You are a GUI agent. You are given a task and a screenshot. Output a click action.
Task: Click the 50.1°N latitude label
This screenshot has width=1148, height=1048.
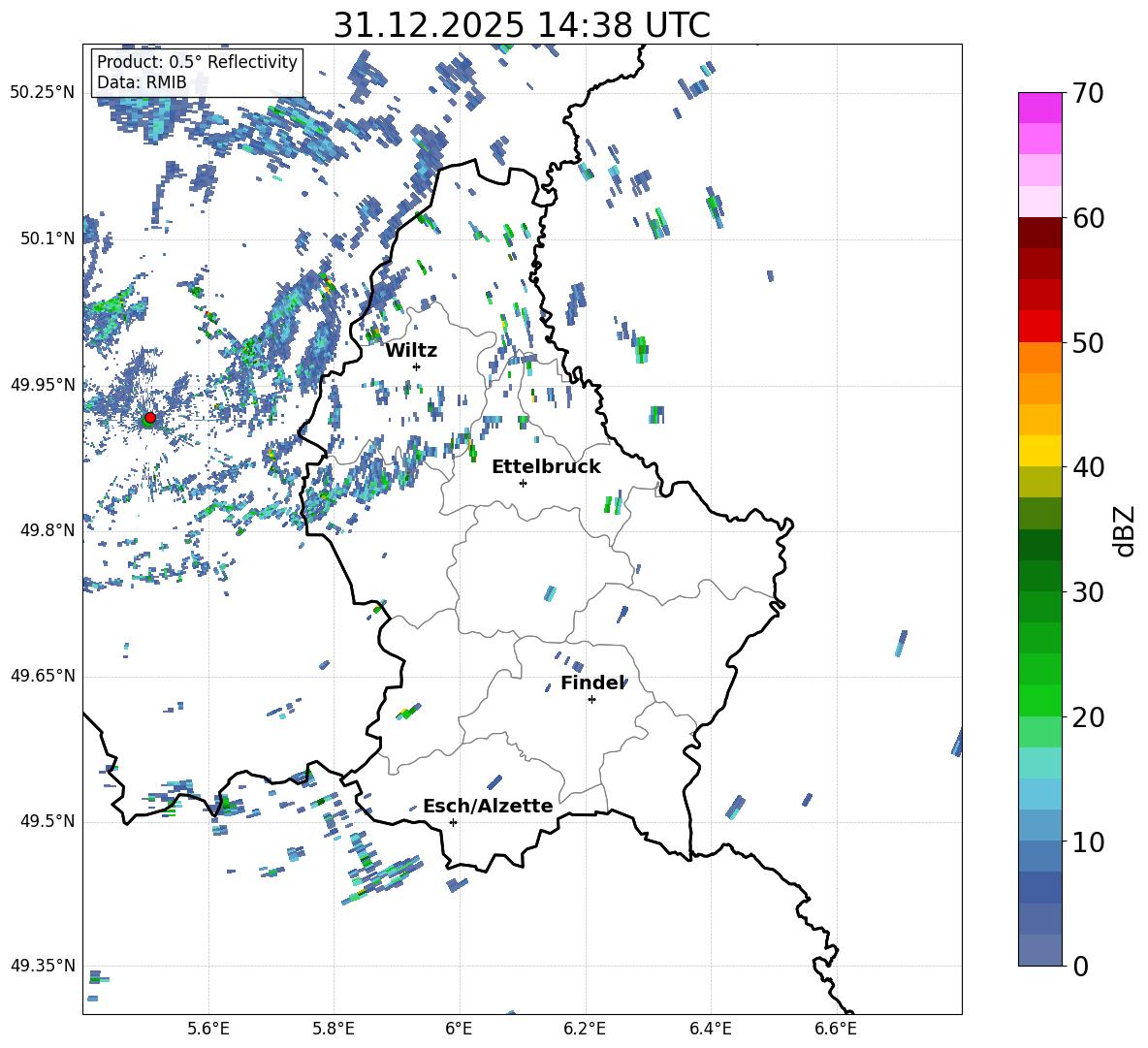(48, 238)
